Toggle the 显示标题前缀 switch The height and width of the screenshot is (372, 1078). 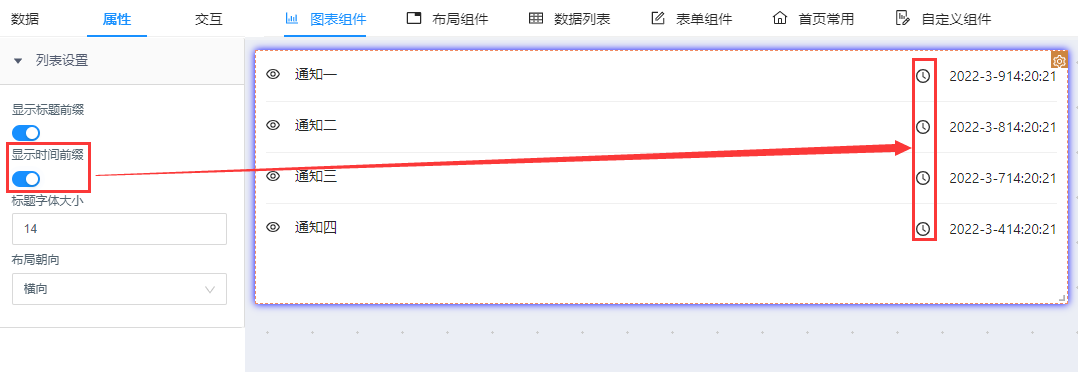26,133
